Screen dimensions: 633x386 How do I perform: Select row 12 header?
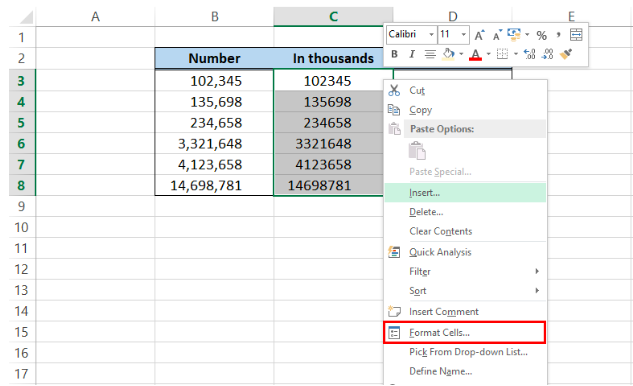(x=21, y=269)
